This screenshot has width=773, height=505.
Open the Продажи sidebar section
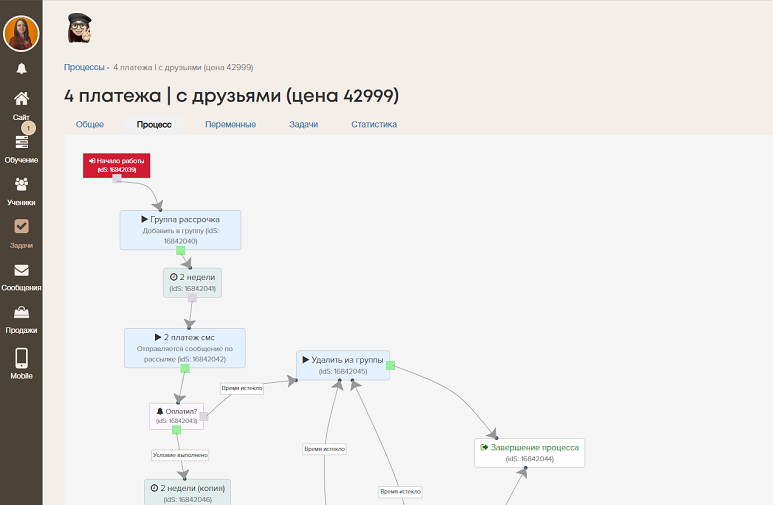coord(21,318)
